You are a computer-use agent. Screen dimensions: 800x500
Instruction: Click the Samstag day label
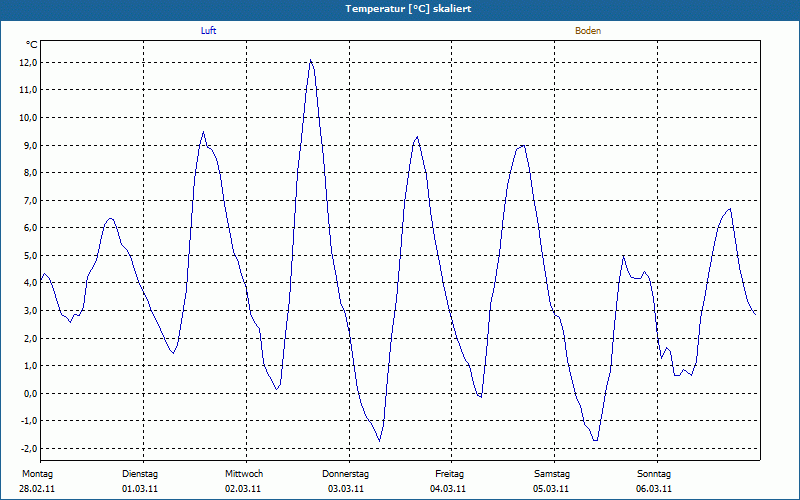click(x=552, y=474)
